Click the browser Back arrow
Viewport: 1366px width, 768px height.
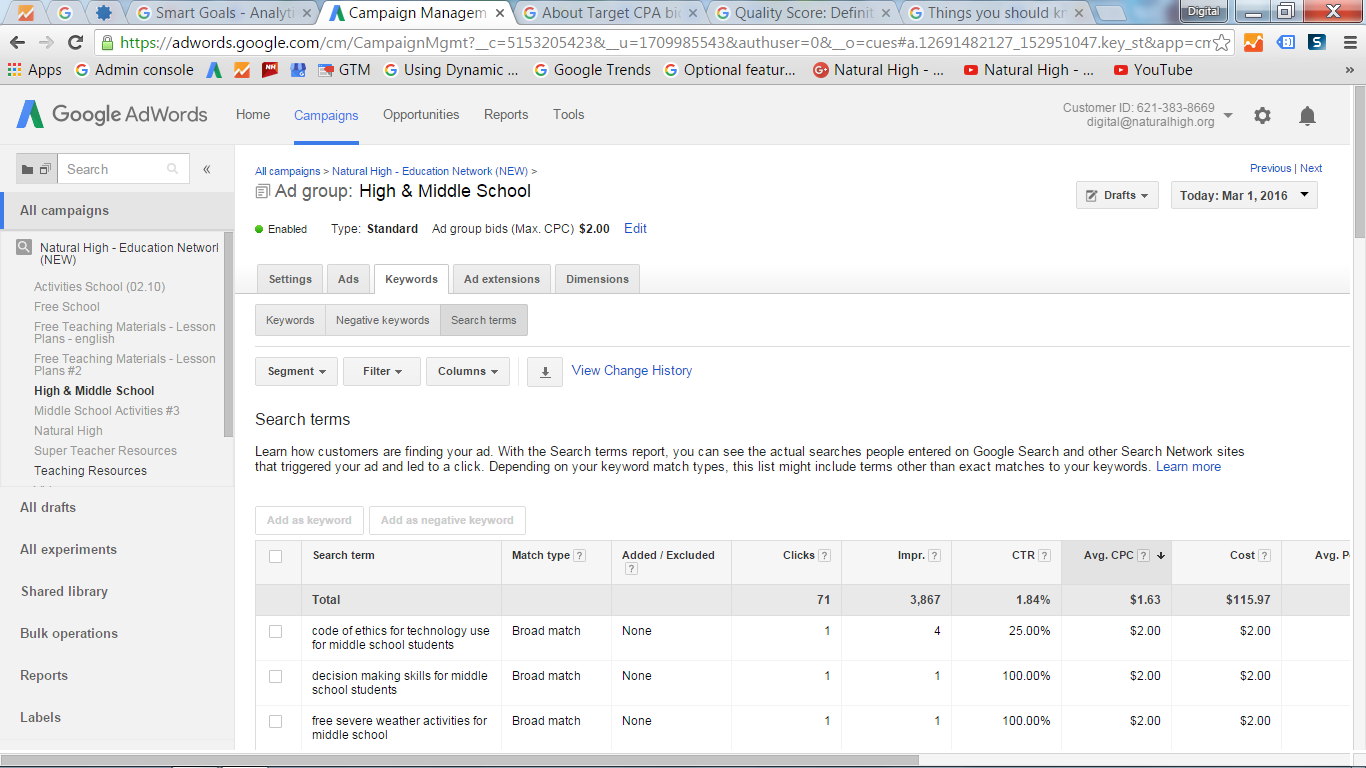click(17, 43)
